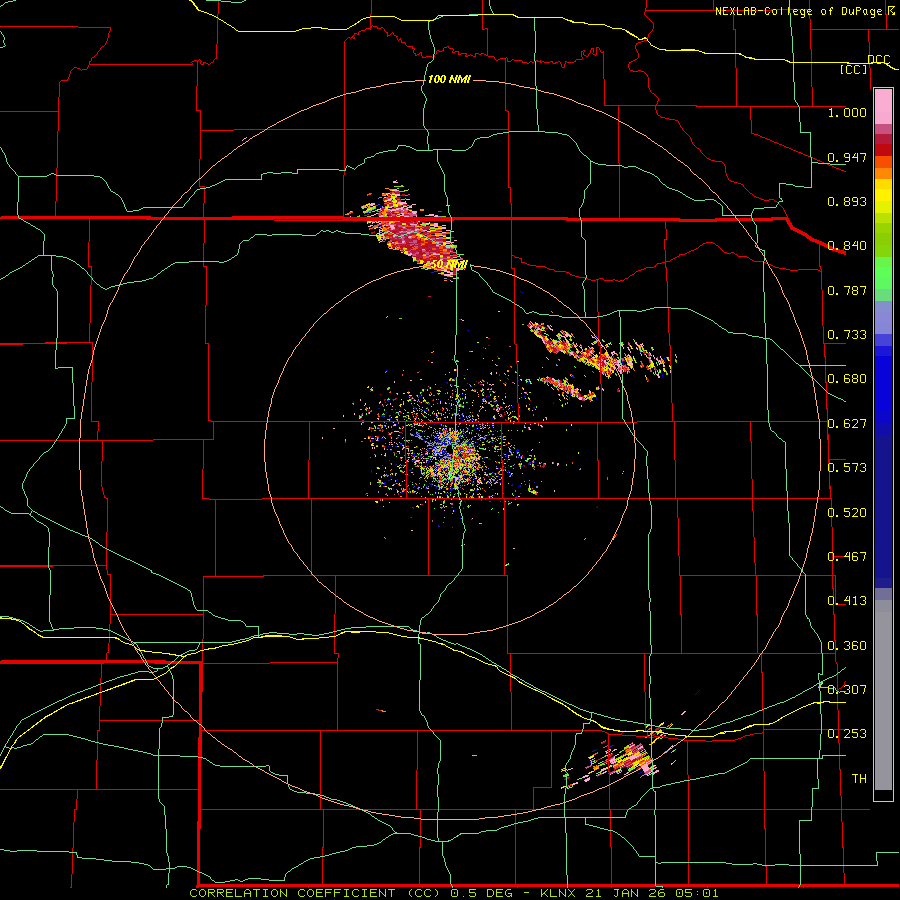This screenshot has width=900, height=900.
Task: Select the 0.253 scale value
Action: (847, 734)
